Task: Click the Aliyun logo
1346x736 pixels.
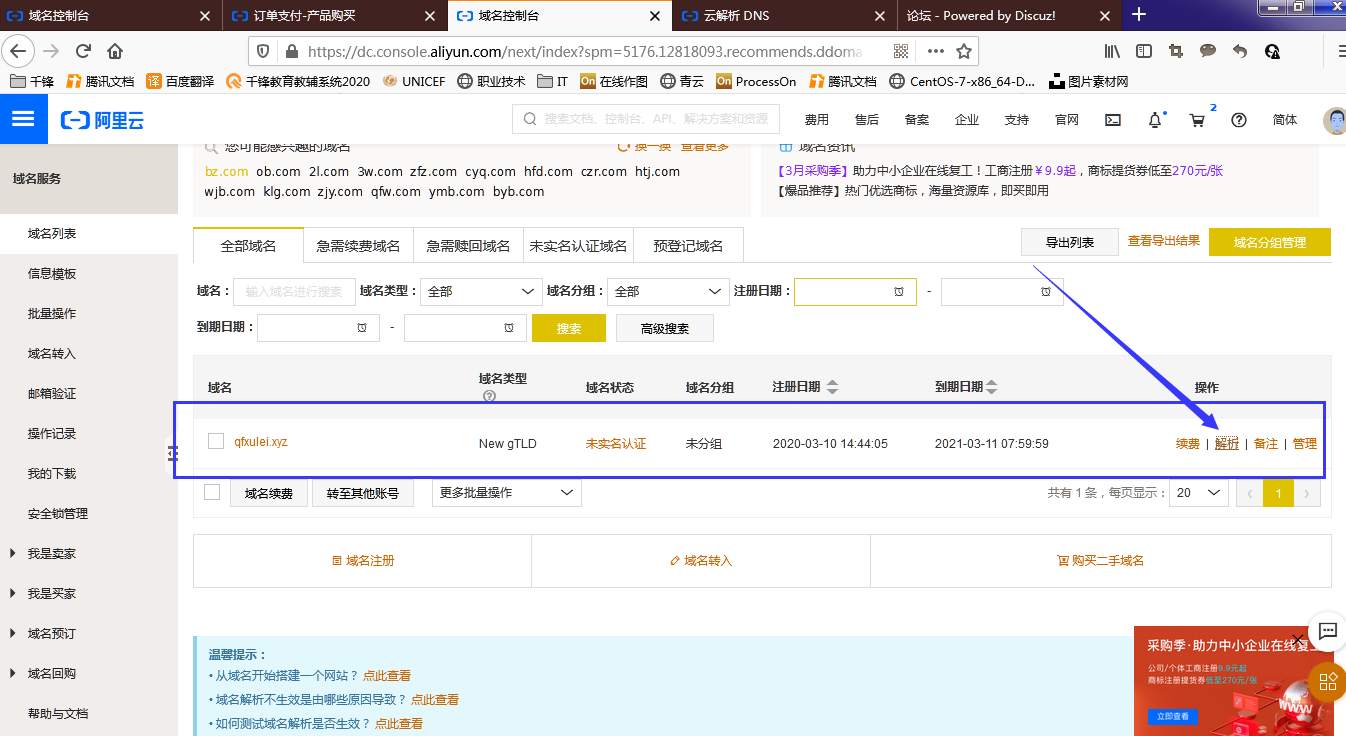Action: coord(102,120)
